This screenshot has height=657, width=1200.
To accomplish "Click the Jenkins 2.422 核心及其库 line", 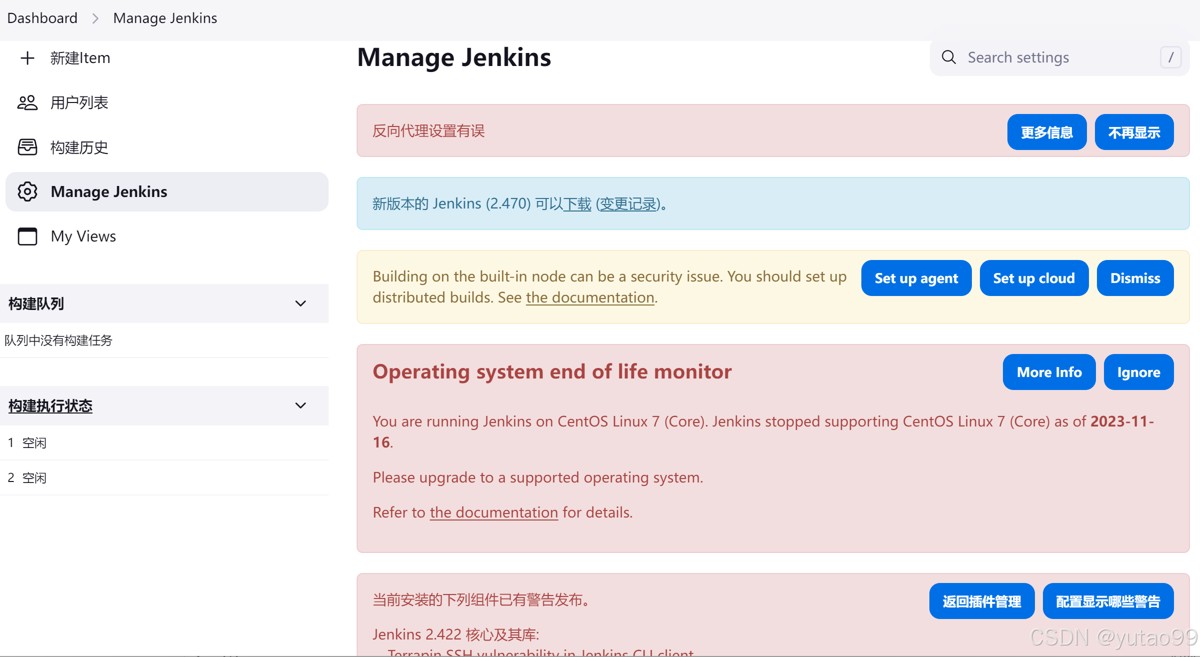I will pyautogui.click(x=455, y=634).
